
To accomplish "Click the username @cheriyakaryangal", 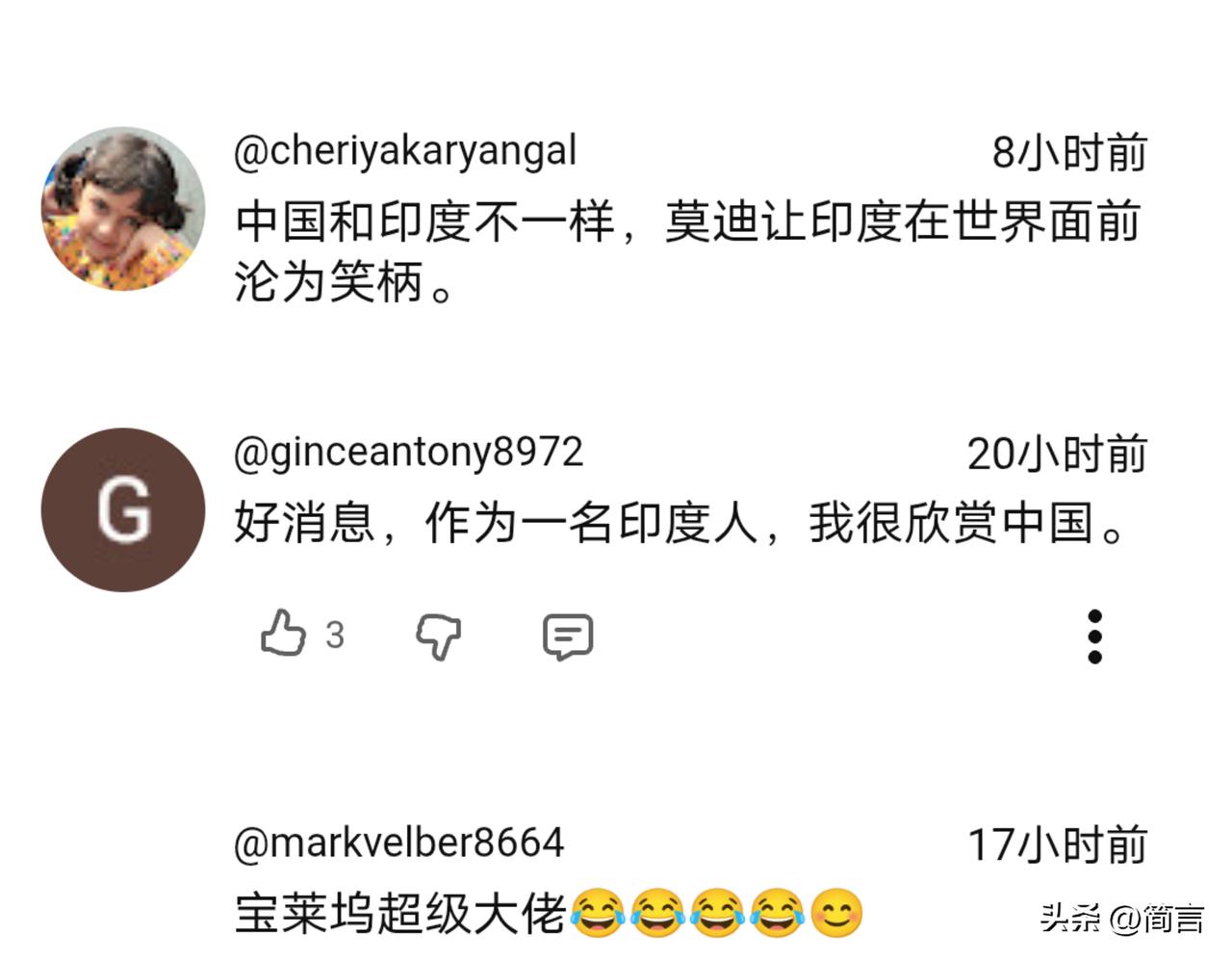I will 405,152.
